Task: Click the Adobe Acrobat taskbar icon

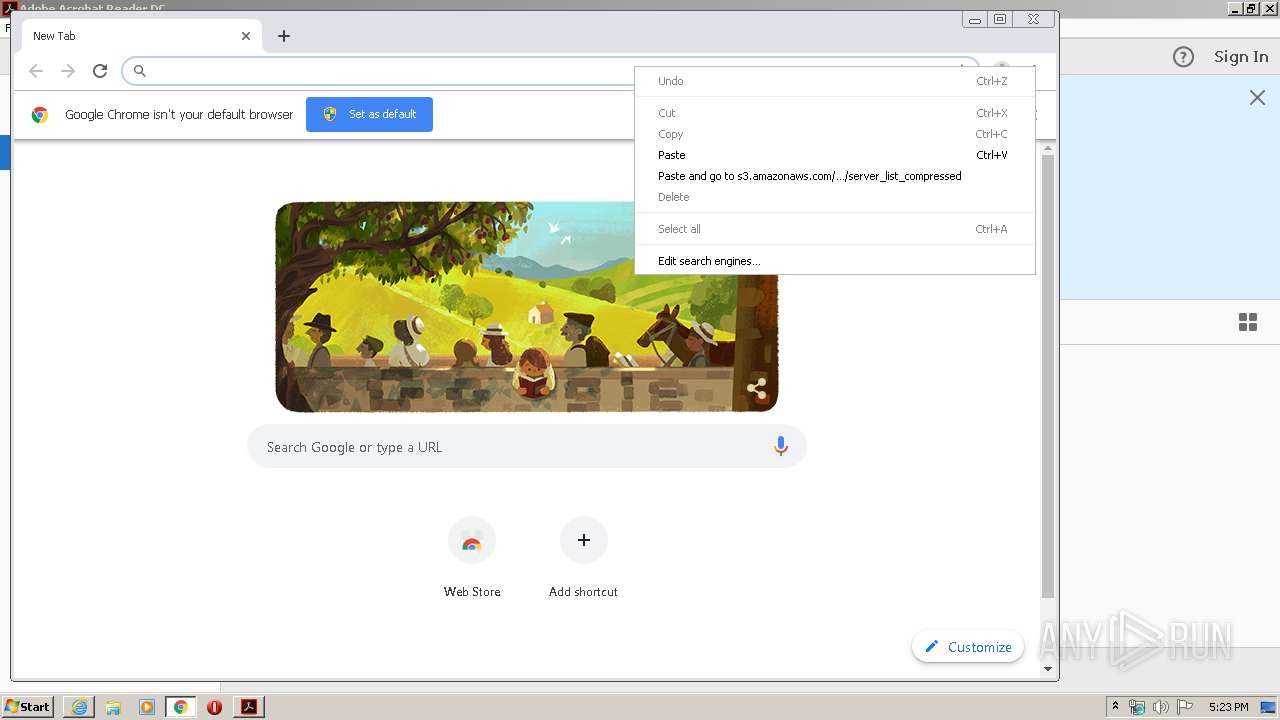Action: 249,707
